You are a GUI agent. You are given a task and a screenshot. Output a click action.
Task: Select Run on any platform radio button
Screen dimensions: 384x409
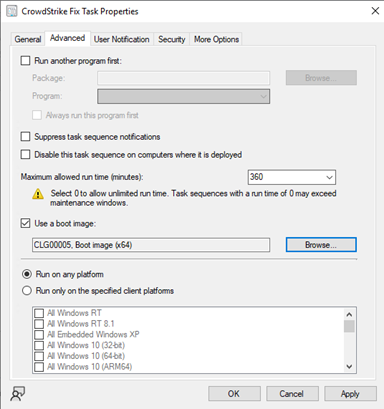(x=27, y=274)
